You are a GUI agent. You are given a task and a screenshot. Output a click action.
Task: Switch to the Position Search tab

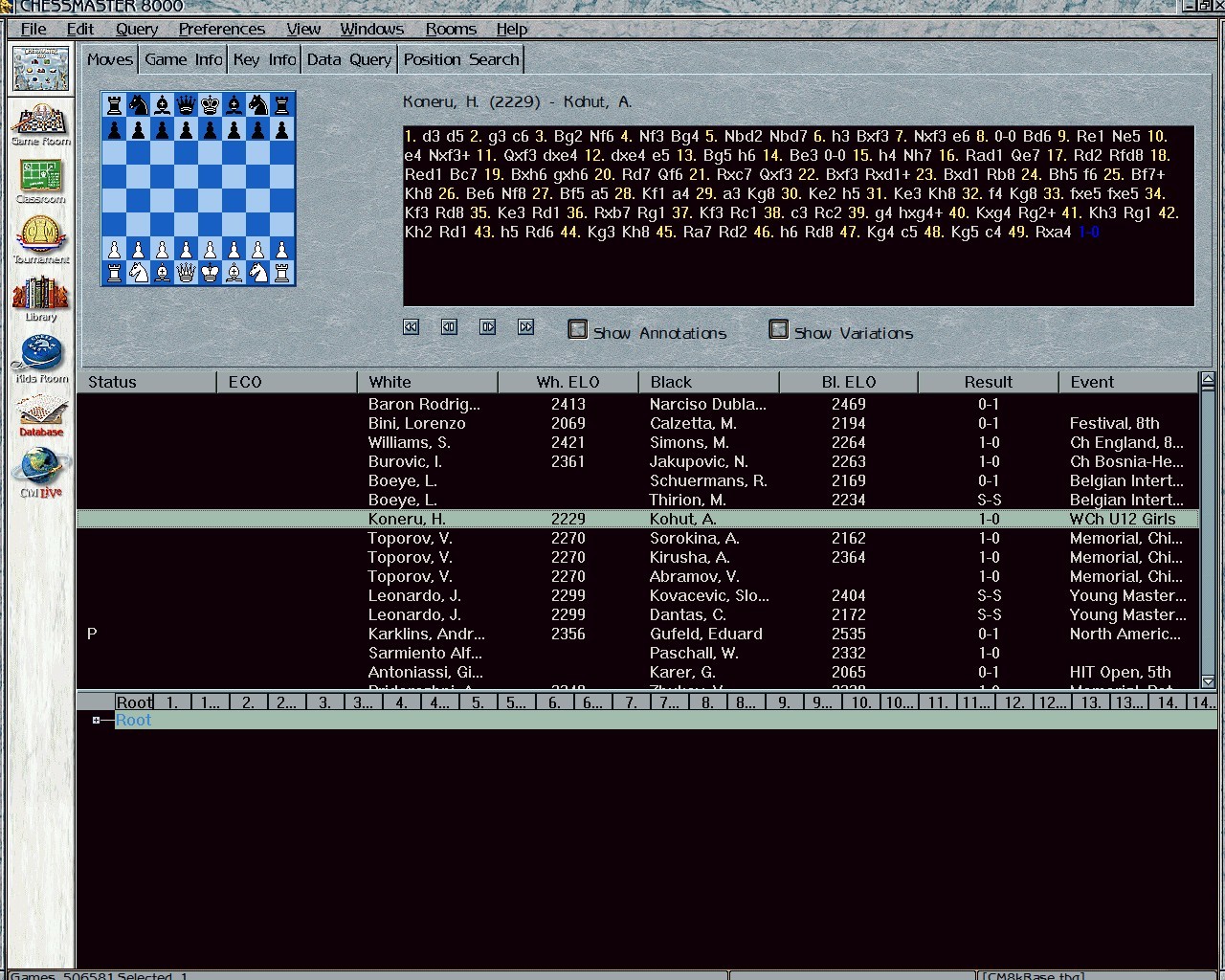click(460, 59)
